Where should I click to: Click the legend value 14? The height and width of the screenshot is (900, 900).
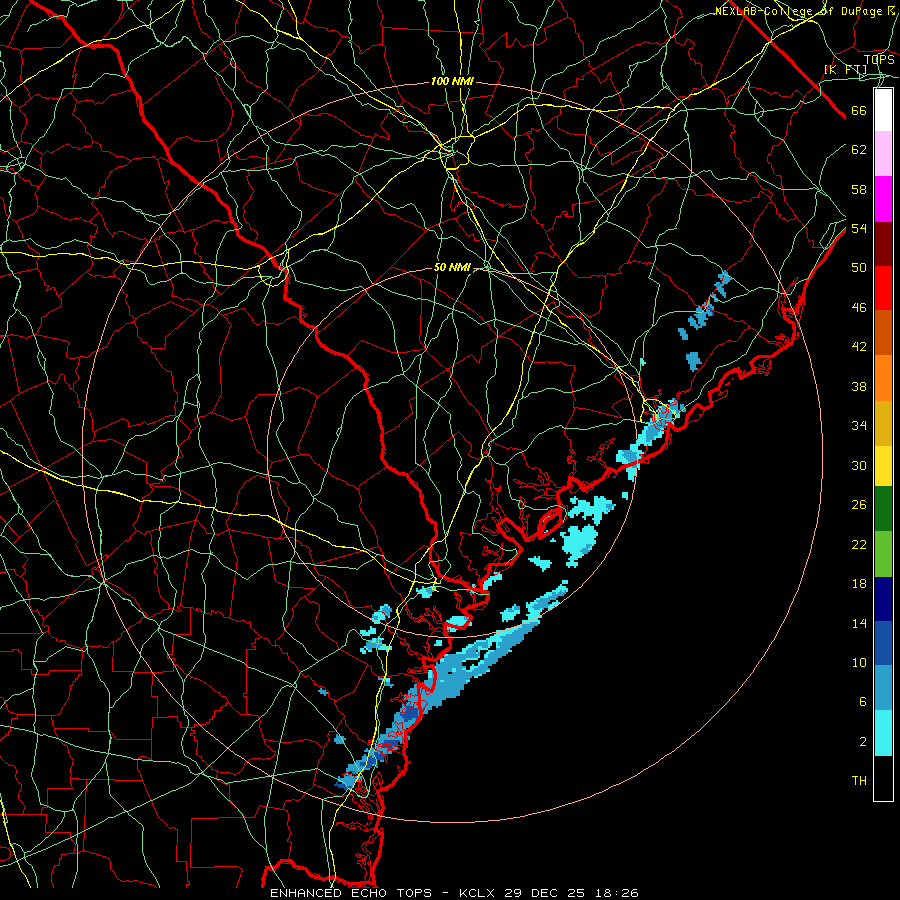[859, 623]
